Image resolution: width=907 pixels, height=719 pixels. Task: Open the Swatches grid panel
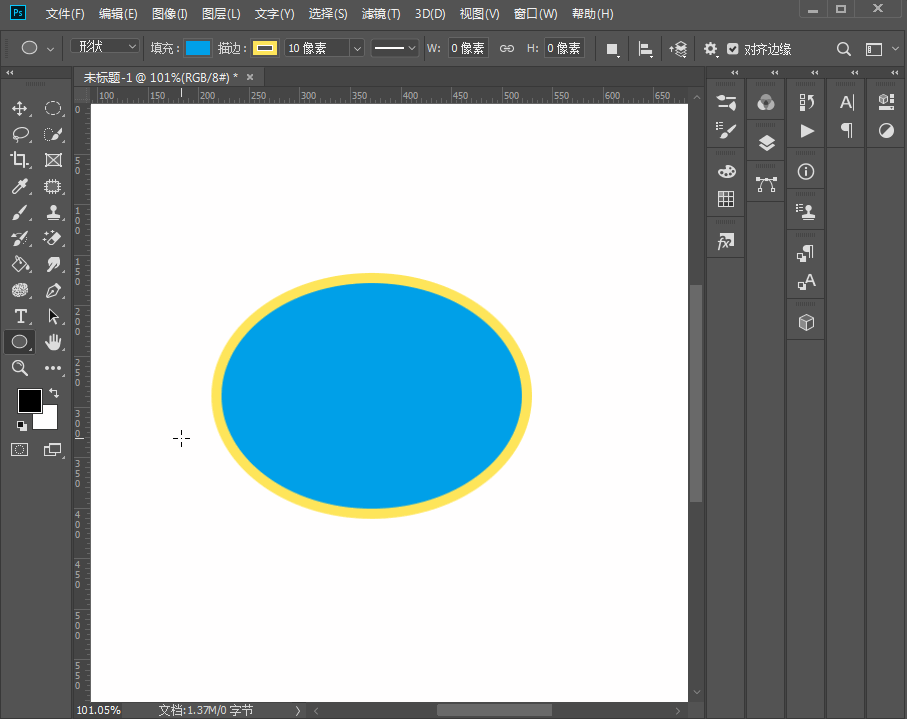tap(726, 199)
